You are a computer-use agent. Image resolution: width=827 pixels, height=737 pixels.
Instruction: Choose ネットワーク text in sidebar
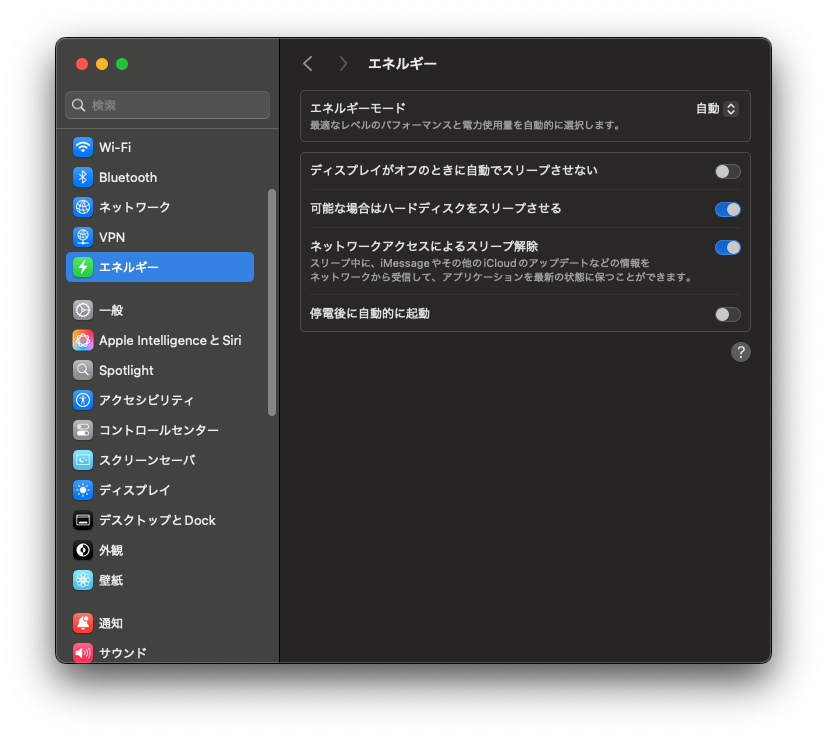pyautogui.click(x=134, y=207)
